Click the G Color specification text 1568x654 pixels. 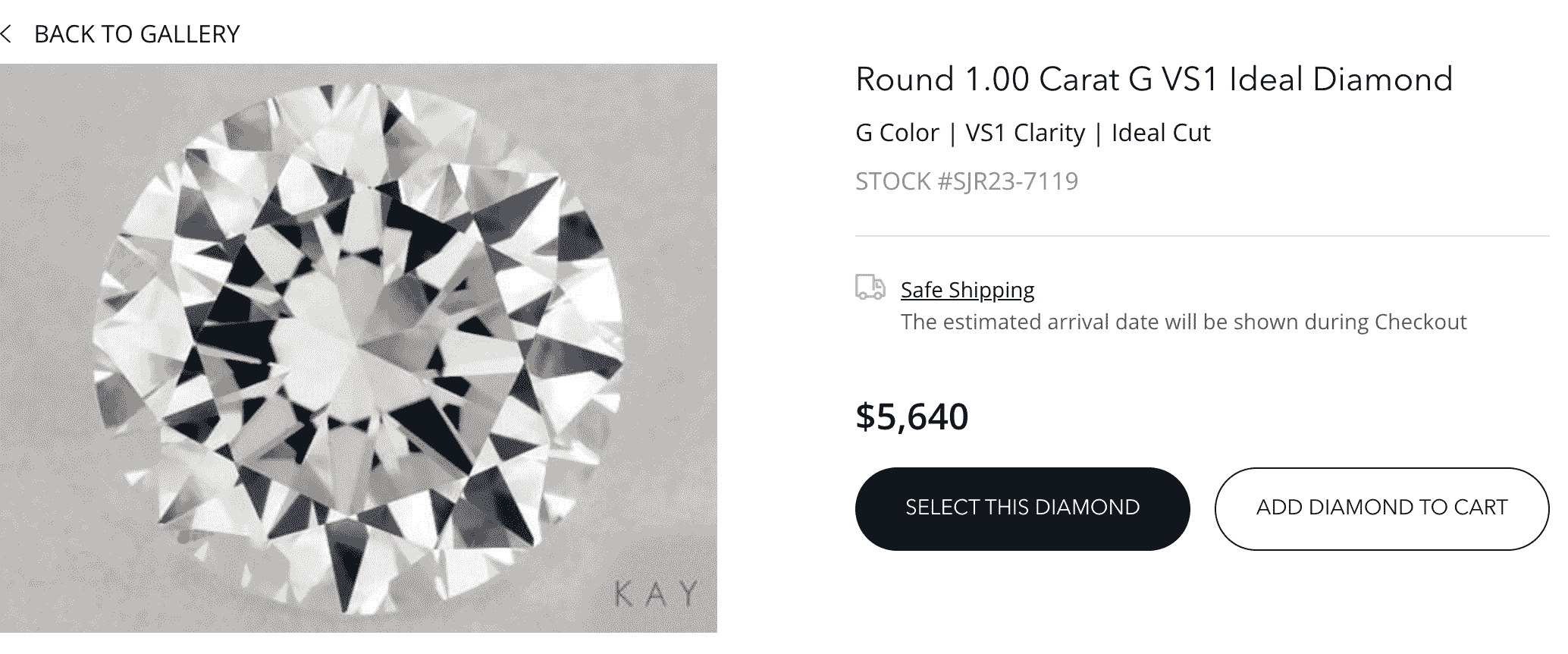897,133
